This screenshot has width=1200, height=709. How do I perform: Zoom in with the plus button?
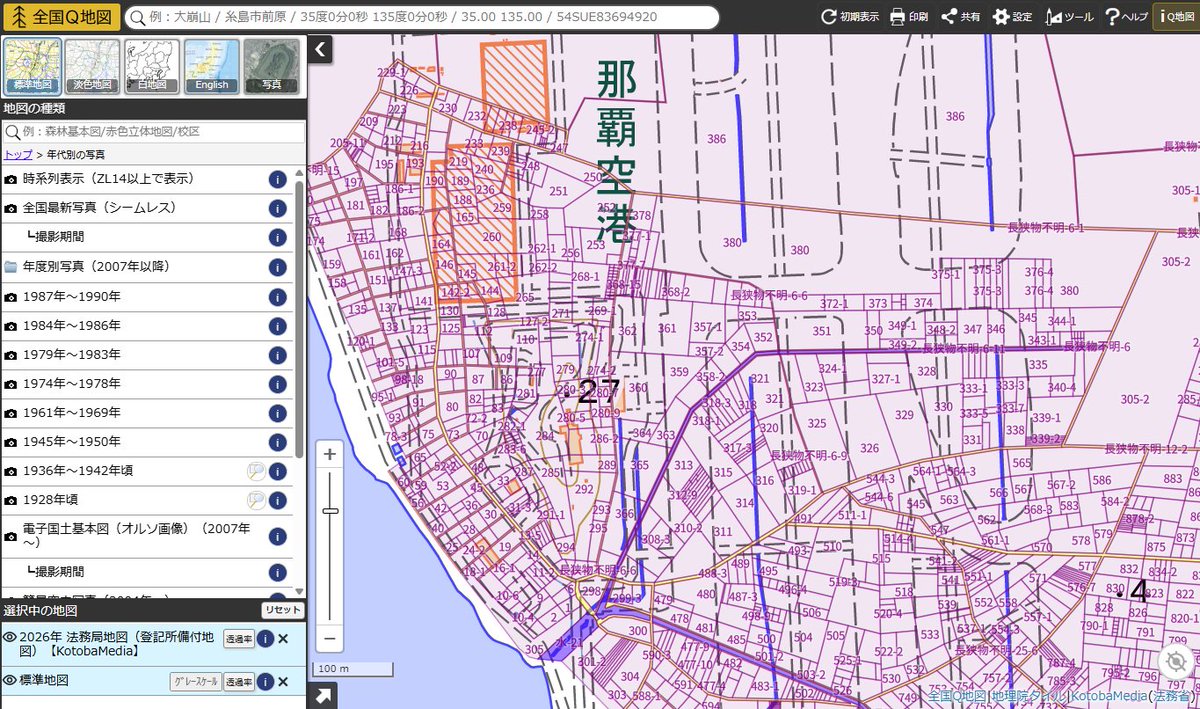(330, 454)
